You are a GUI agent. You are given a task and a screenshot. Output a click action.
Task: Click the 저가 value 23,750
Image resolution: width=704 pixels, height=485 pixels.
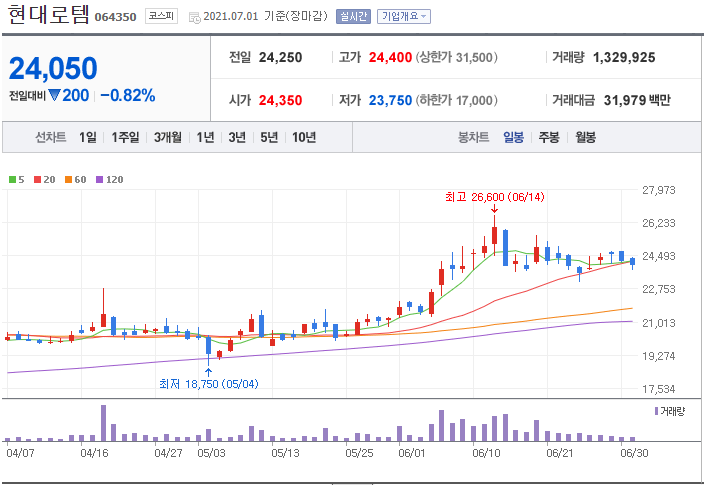coord(390,100)
